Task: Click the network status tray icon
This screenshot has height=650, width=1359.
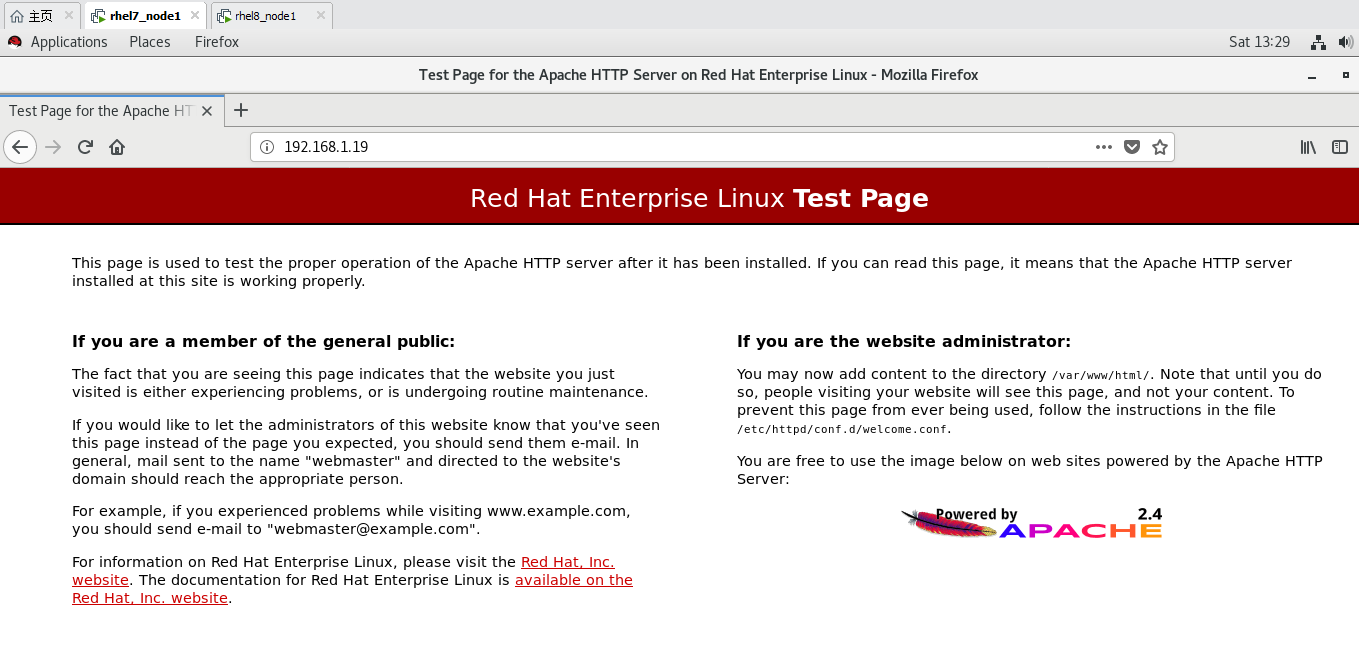Action: click(1318, 42)
